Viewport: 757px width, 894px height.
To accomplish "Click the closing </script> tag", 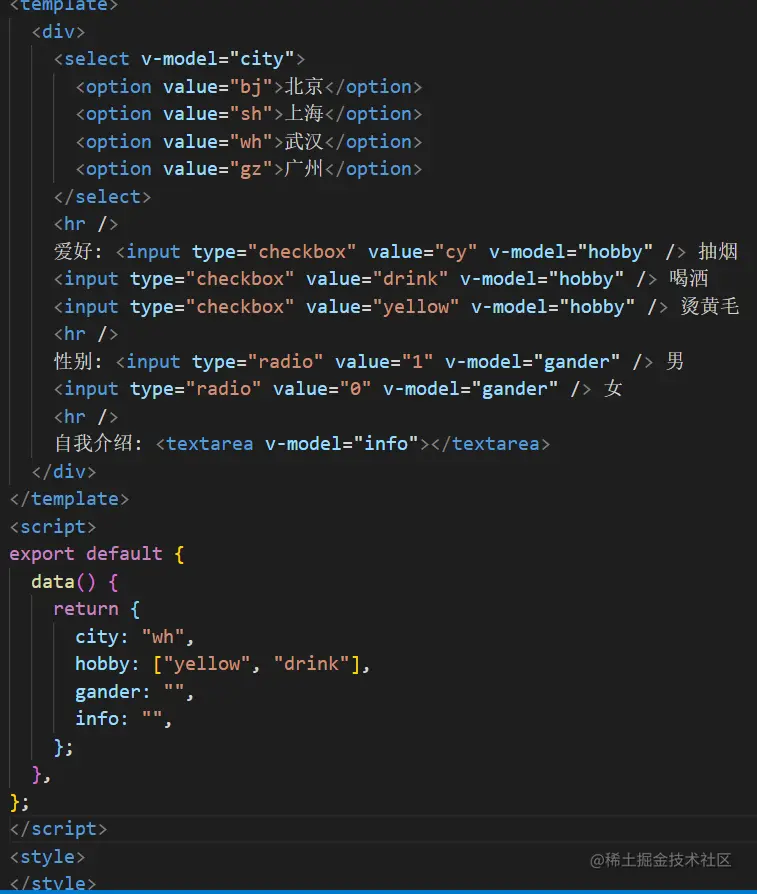I will (x=59, y=829).
